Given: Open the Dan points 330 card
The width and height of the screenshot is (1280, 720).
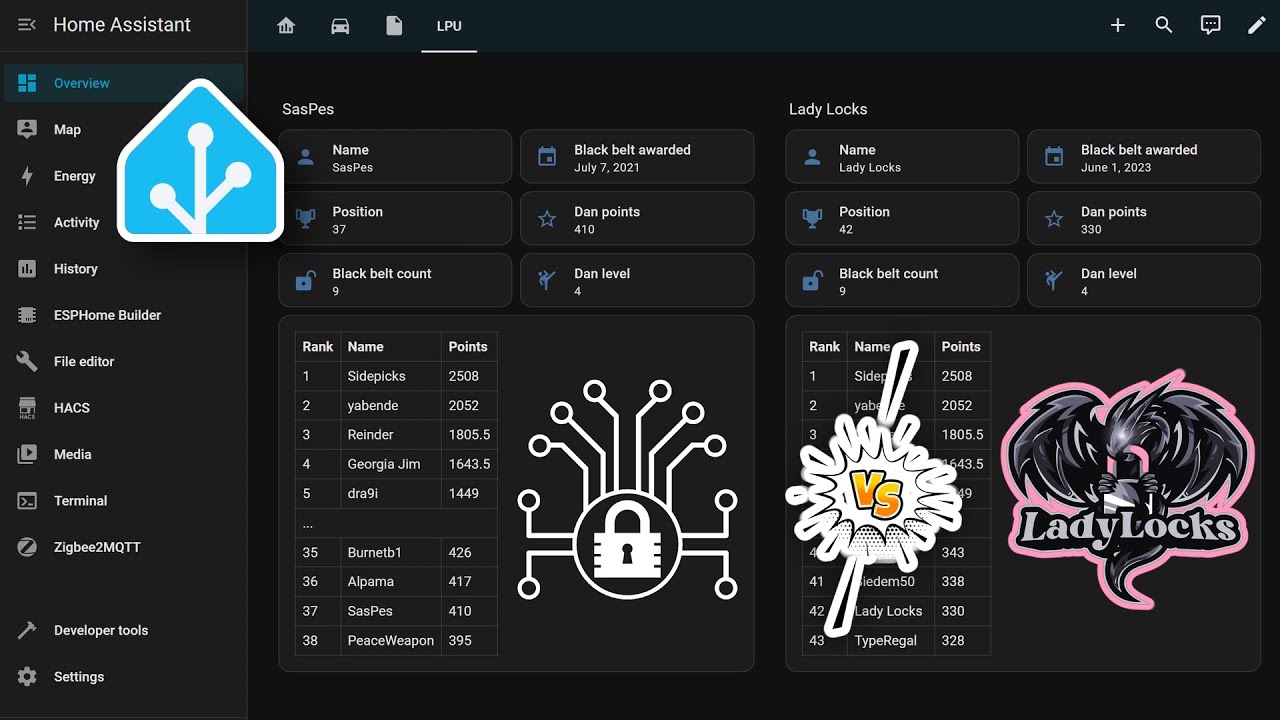Looking at the screenshot, I should (x=1144, y=219).
